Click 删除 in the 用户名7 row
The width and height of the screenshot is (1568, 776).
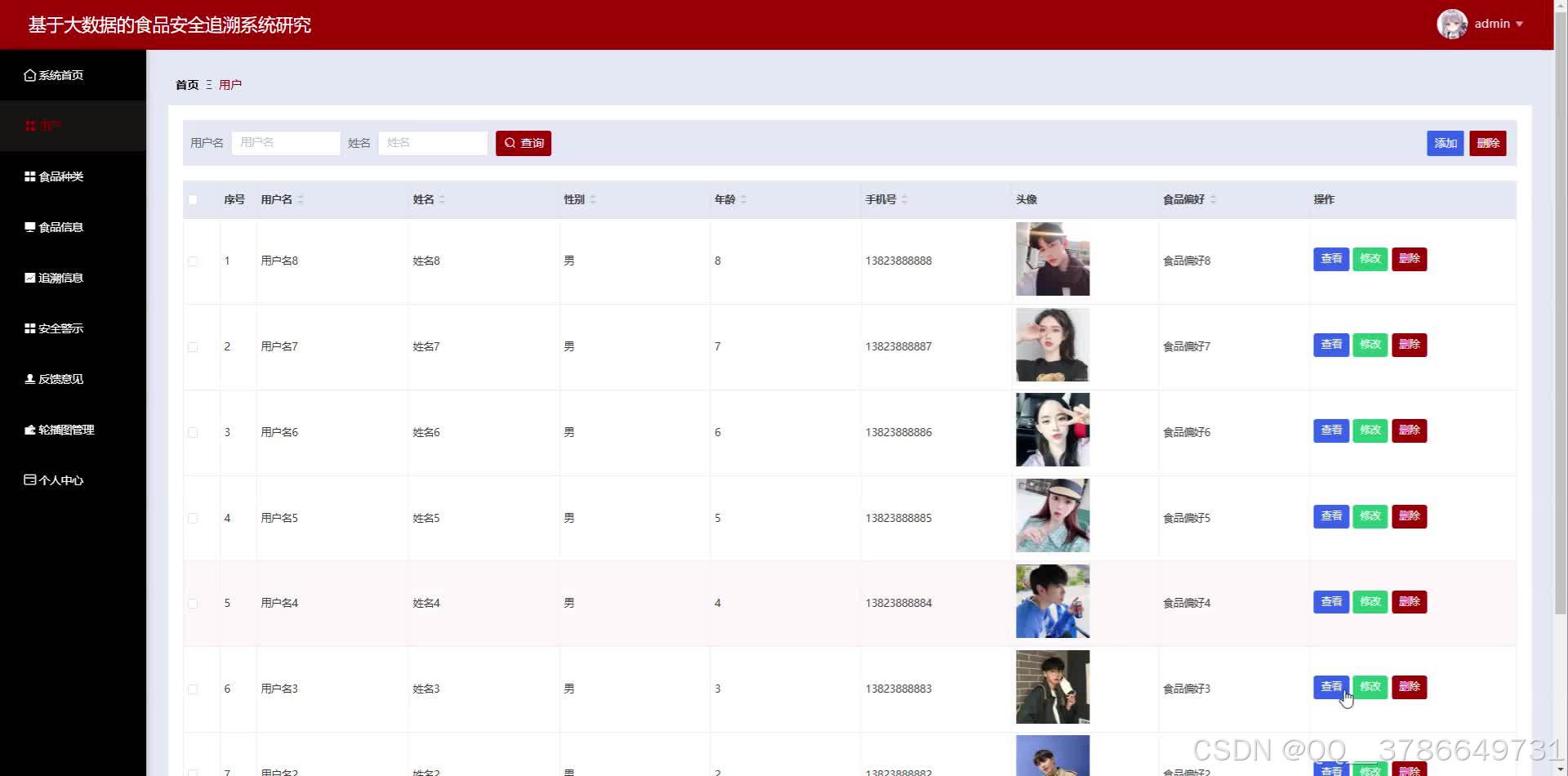pyautogui.click(x=1410, y=345)
